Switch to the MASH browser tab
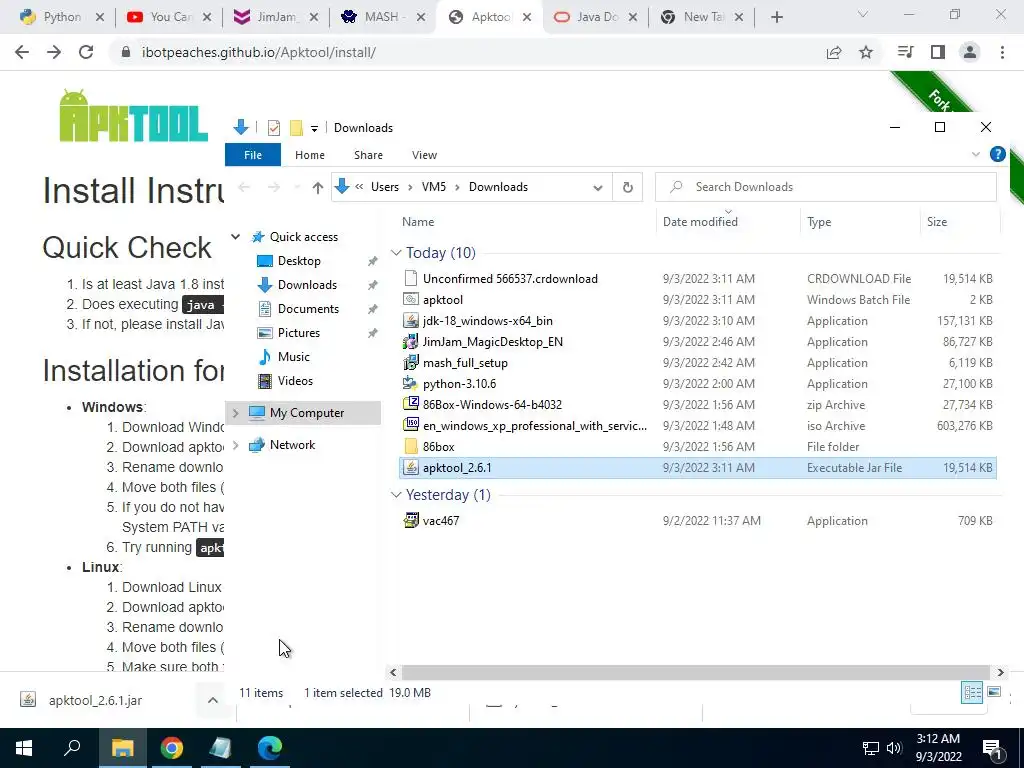The height and width of the screenshot is (768, 1024). 382,17
